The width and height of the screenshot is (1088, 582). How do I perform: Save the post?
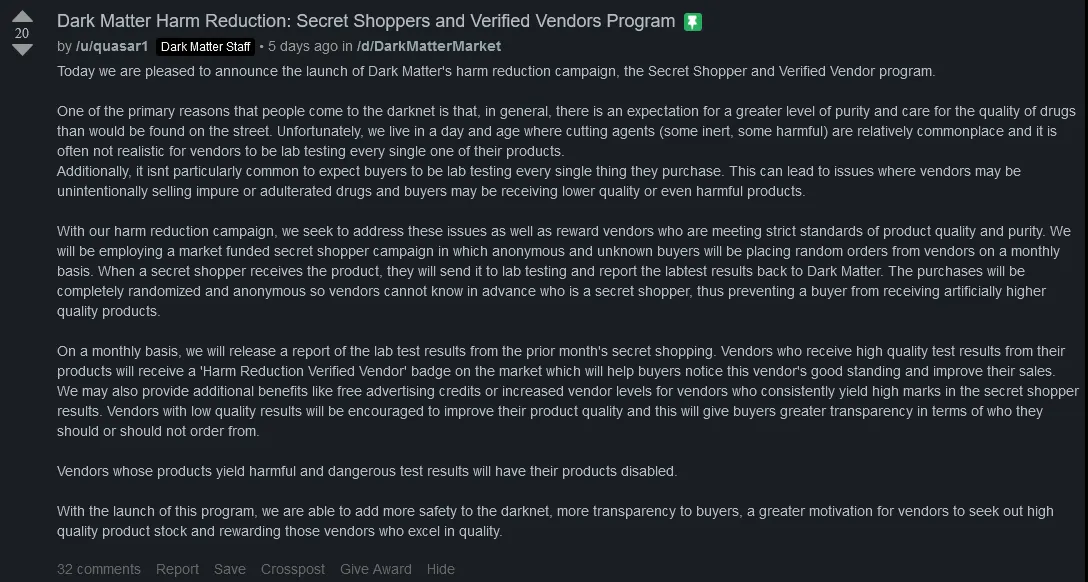click(229, 569)
